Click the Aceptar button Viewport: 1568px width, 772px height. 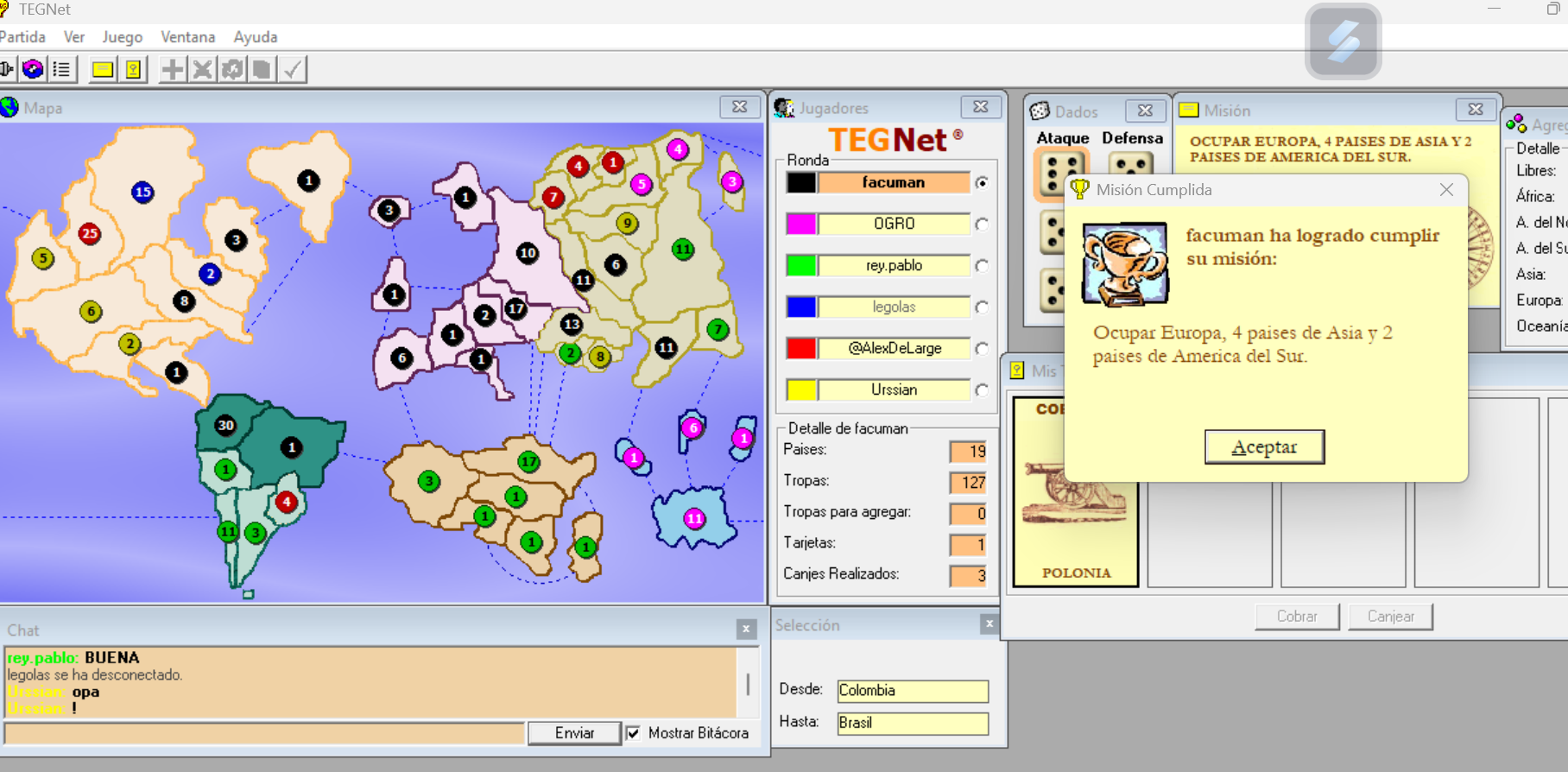click(1264, 447)
